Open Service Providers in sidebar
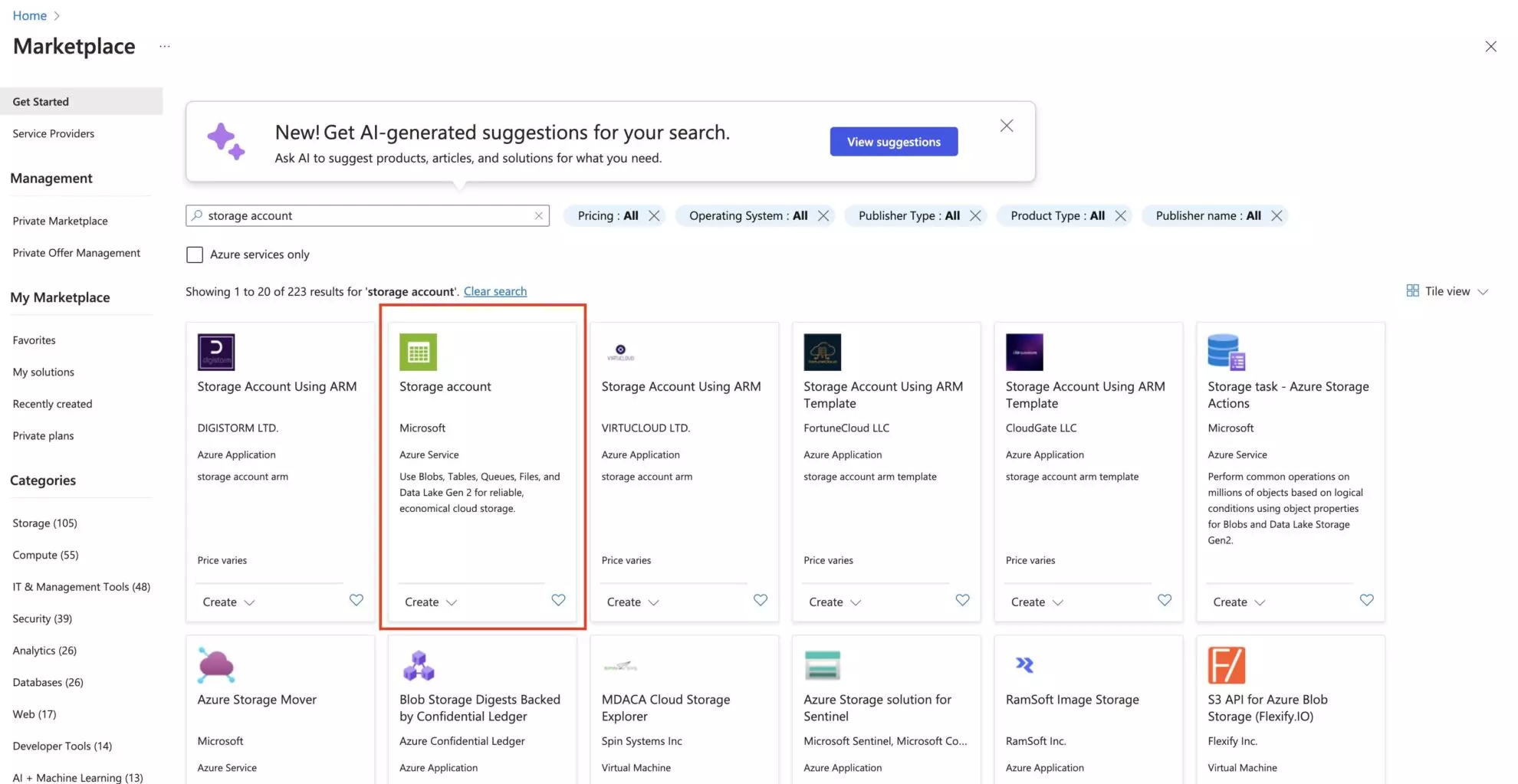The height and width of the screenshot is (784, 1518). point(53,133)
